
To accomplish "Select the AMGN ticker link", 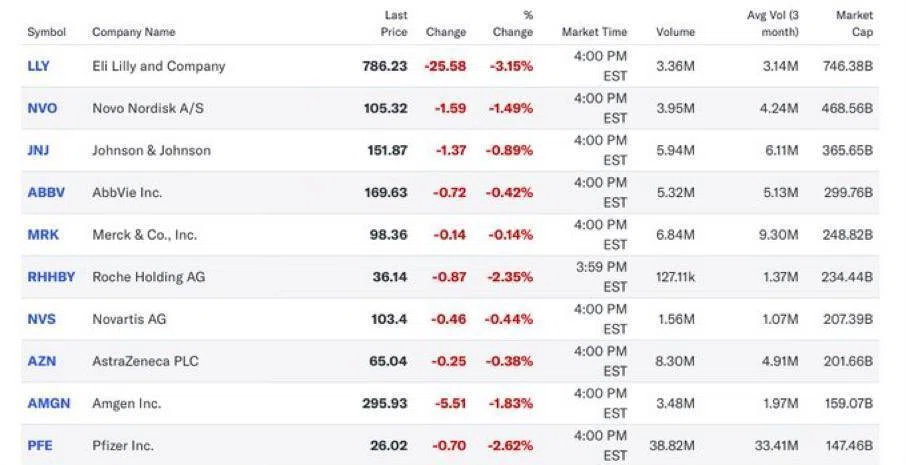I will point(49,403).
